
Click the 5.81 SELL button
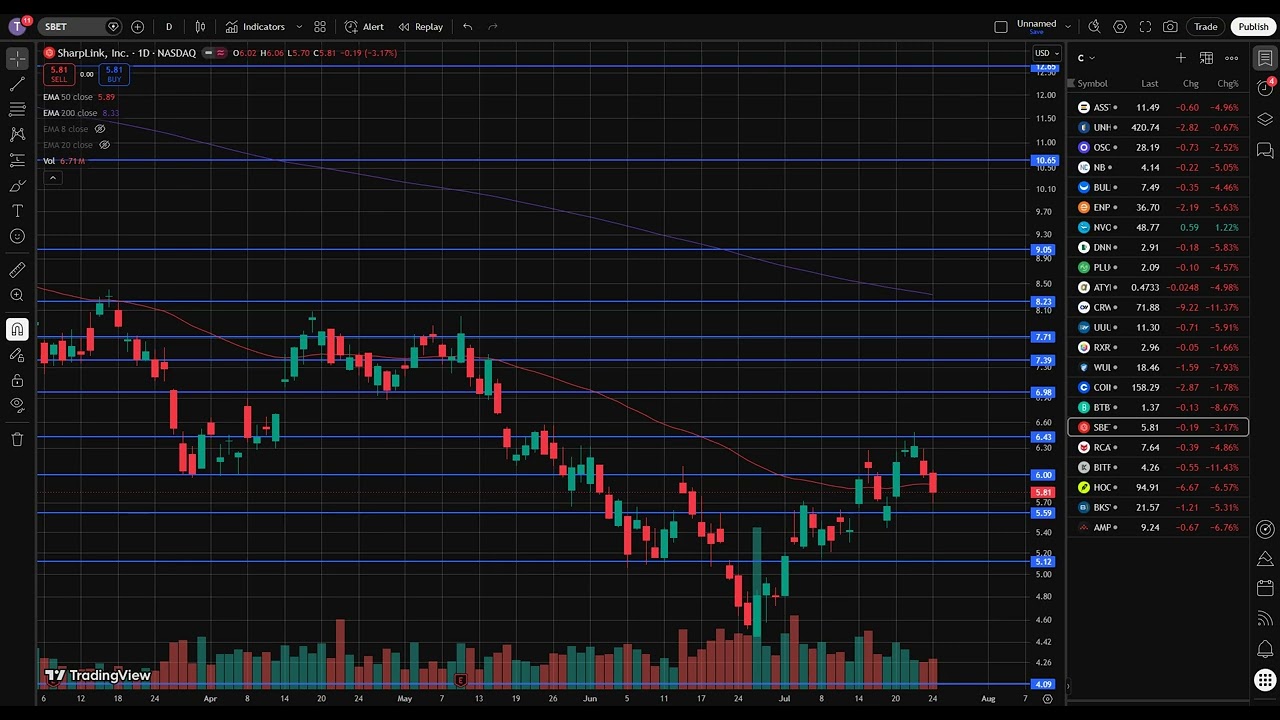tap(59, 74)
